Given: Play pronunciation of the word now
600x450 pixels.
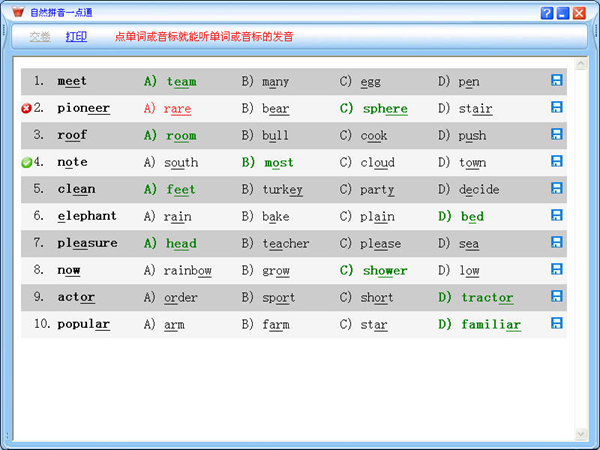Looking at the screenshot, I should (x=68, y=270).
